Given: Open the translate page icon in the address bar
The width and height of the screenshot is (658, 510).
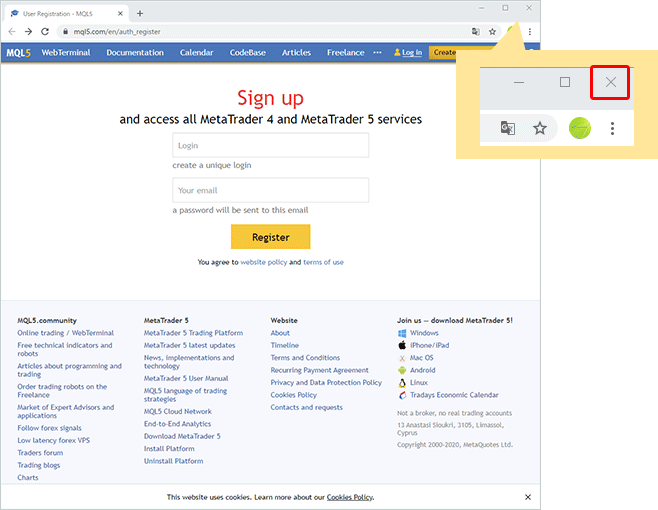Looking at the screenshot, I should point(475,31).
